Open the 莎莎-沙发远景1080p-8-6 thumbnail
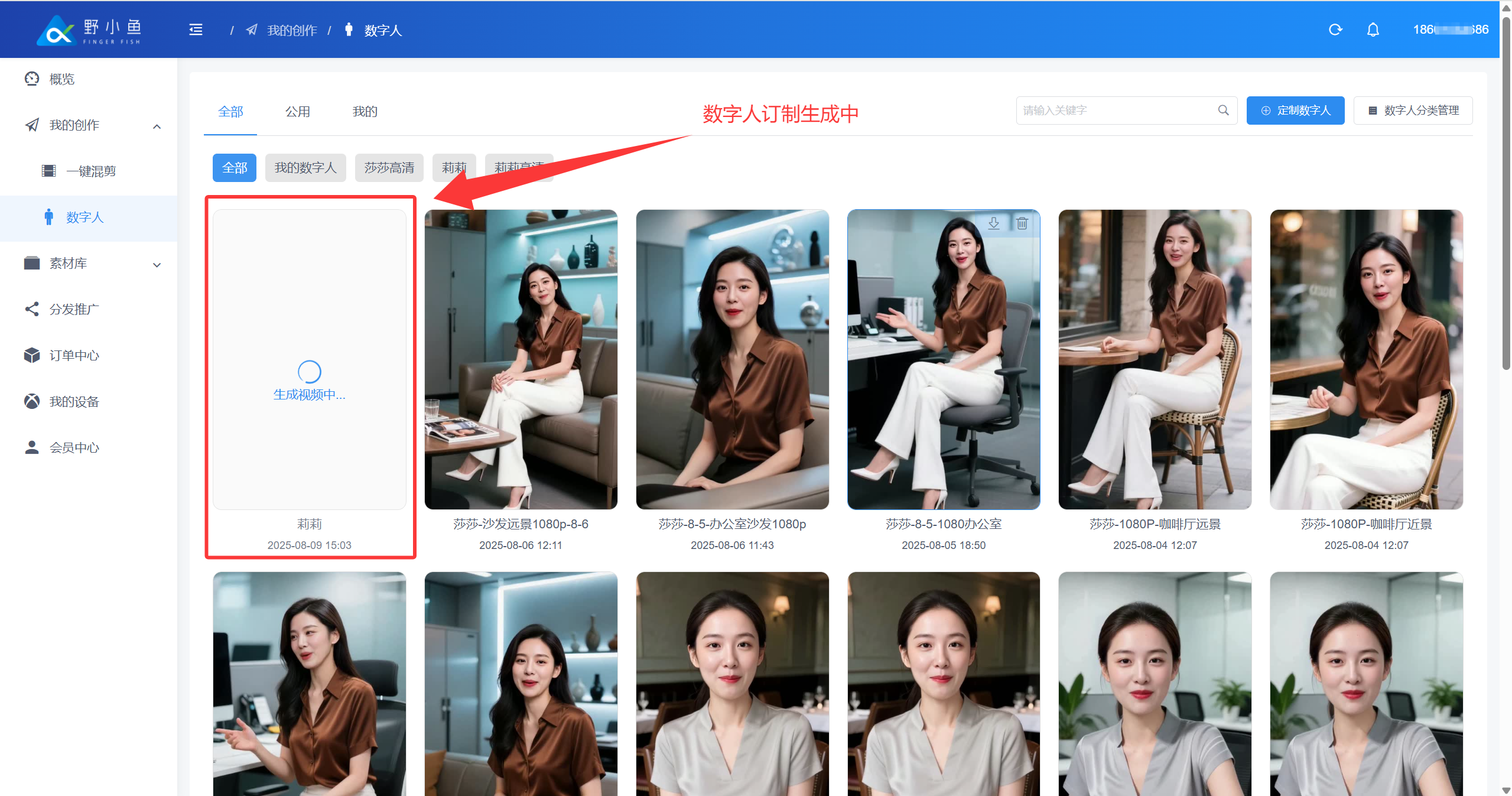The height and width of the screenshot is (796, 1512). [x=521, y=359]
